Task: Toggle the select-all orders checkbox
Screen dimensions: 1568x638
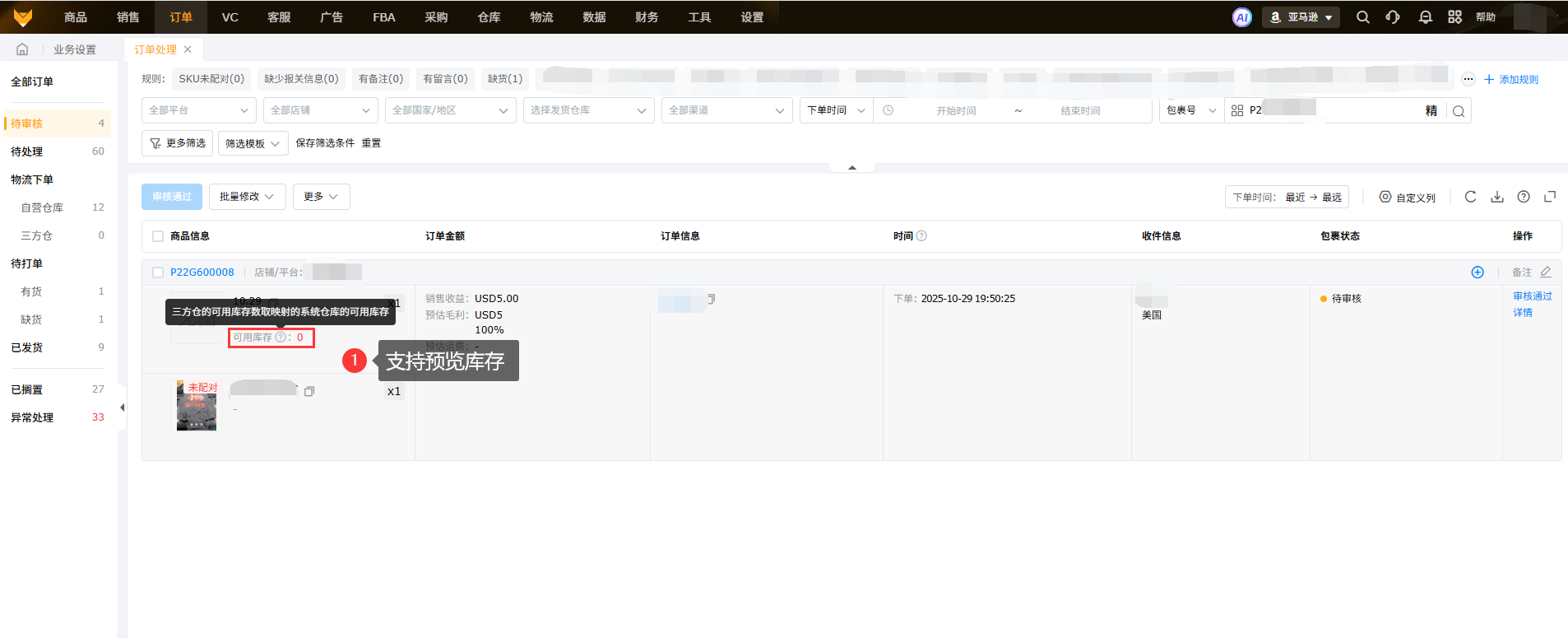Action: pyautogui.click(x=158, y=236)
